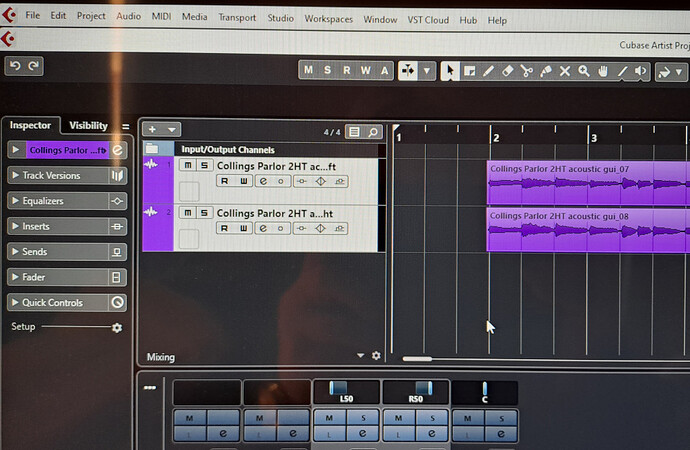
Task: Open the track presets dropdown arrow
Action: click(x=172, y=130)
